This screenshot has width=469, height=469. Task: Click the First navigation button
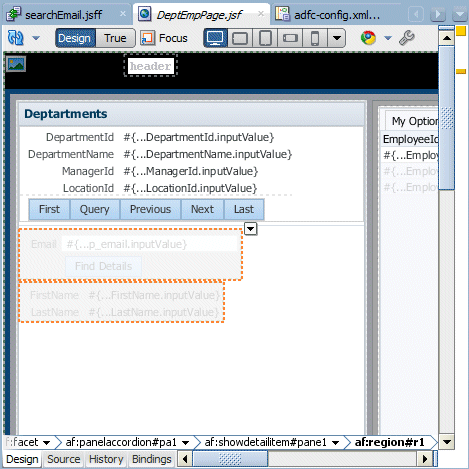[x=49, y=209]
